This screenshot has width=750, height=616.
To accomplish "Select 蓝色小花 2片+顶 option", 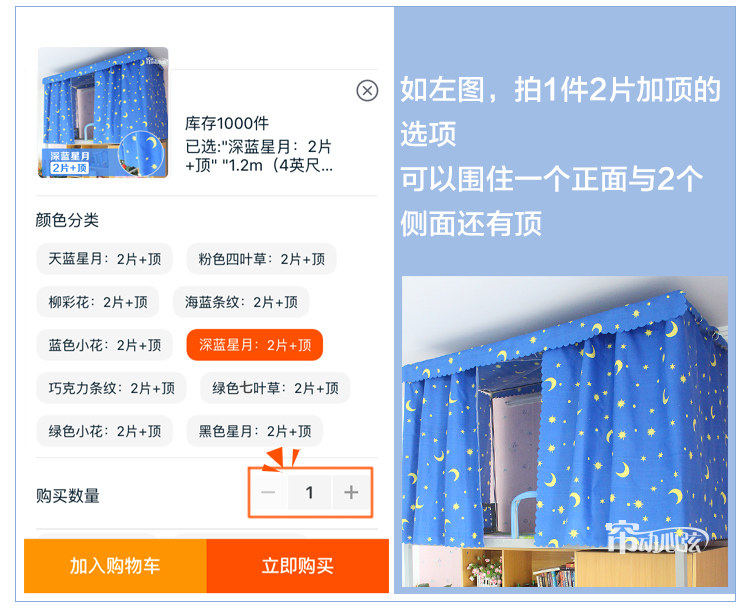I will pyautogui.click(x=104, y=345).
